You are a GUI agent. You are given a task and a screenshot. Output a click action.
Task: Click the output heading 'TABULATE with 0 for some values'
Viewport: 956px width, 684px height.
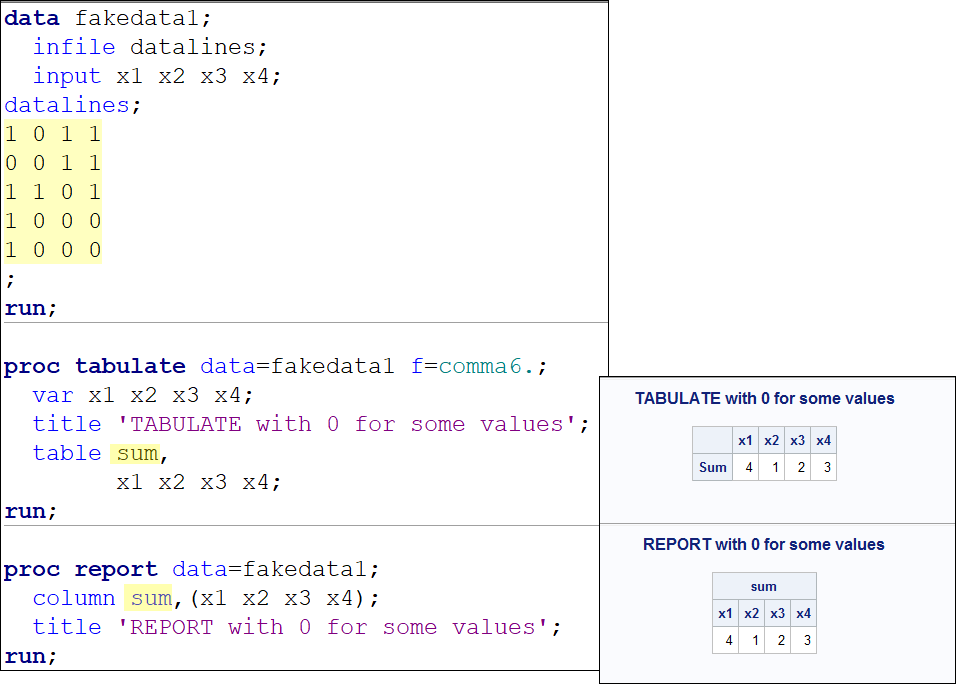pos(764,398)
